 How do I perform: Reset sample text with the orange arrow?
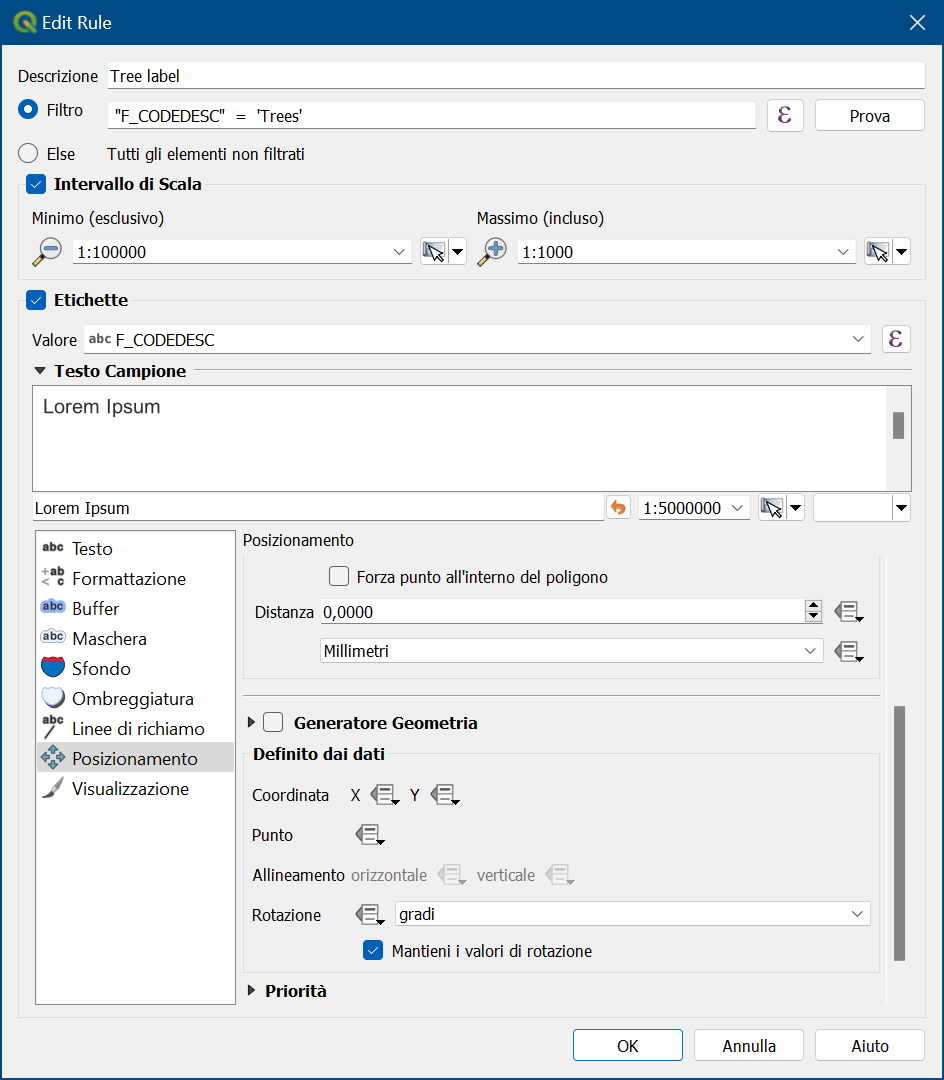(618, 508)
